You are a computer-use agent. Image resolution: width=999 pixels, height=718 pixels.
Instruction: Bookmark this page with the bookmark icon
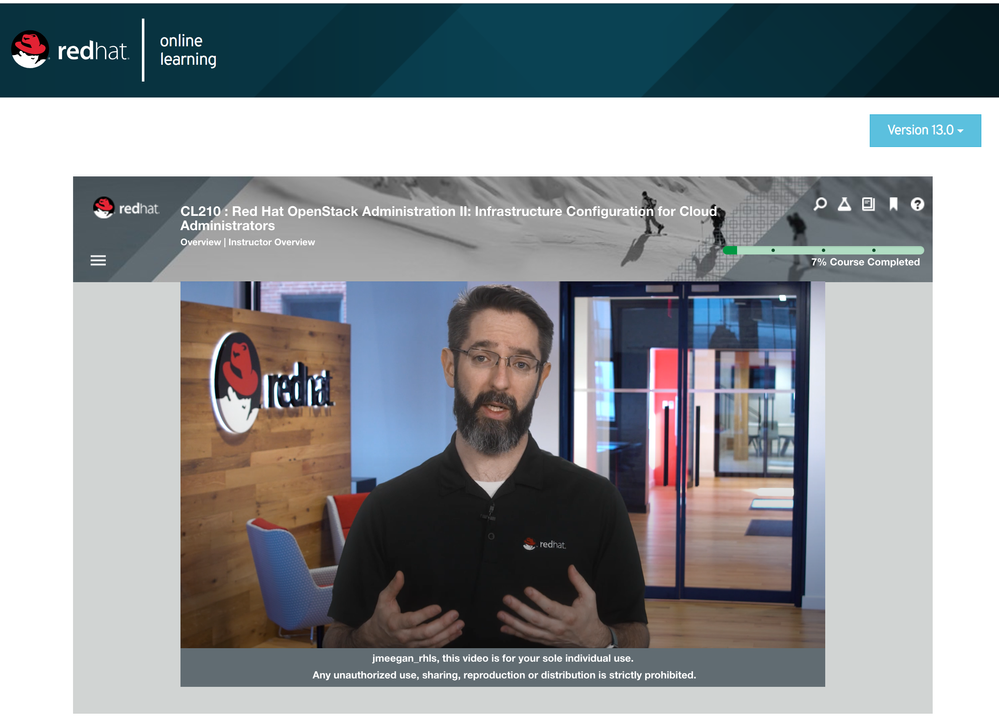893,204
